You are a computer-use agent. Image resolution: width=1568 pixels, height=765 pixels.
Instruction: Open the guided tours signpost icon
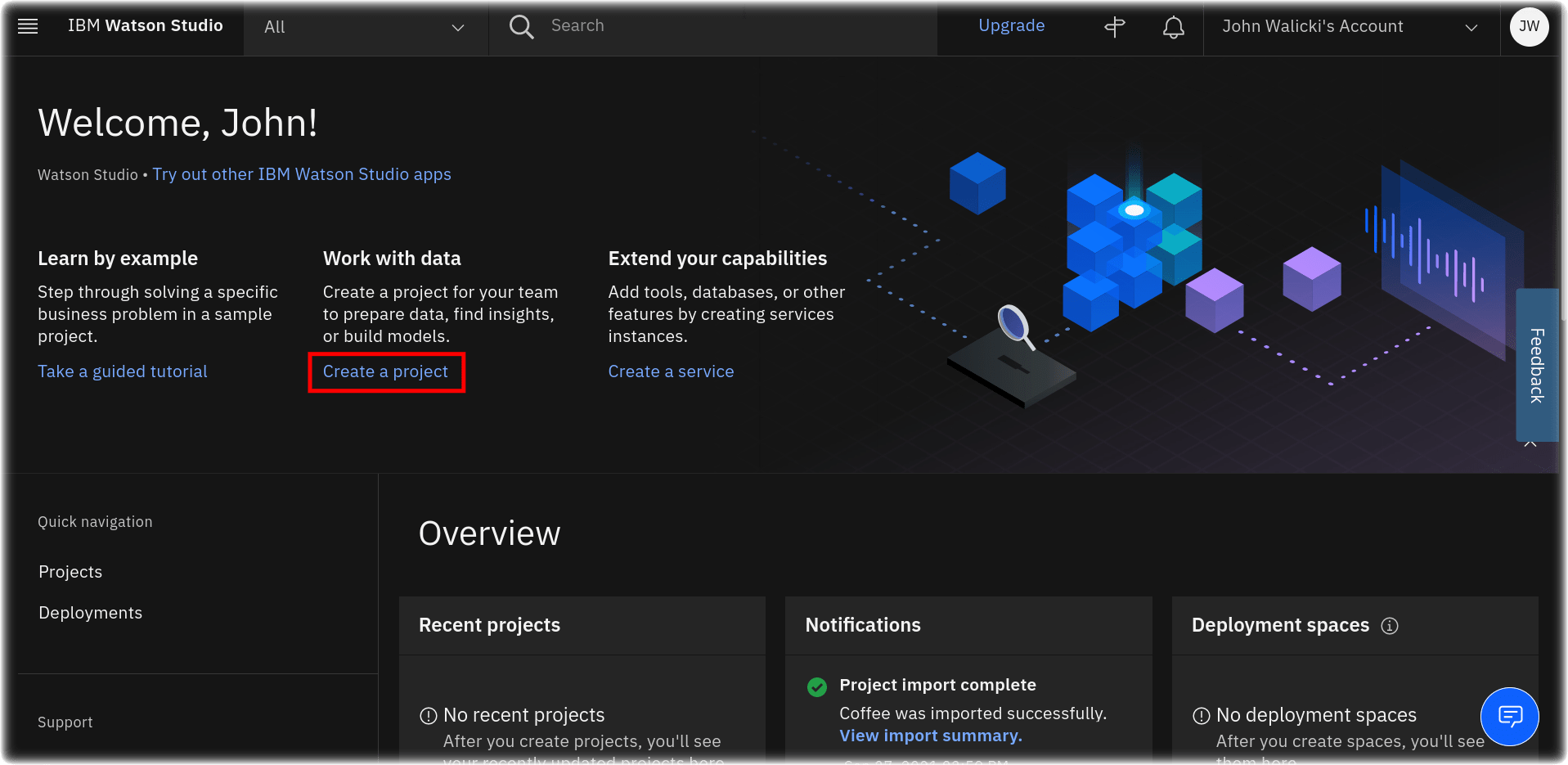click(x=1114, y=27)
